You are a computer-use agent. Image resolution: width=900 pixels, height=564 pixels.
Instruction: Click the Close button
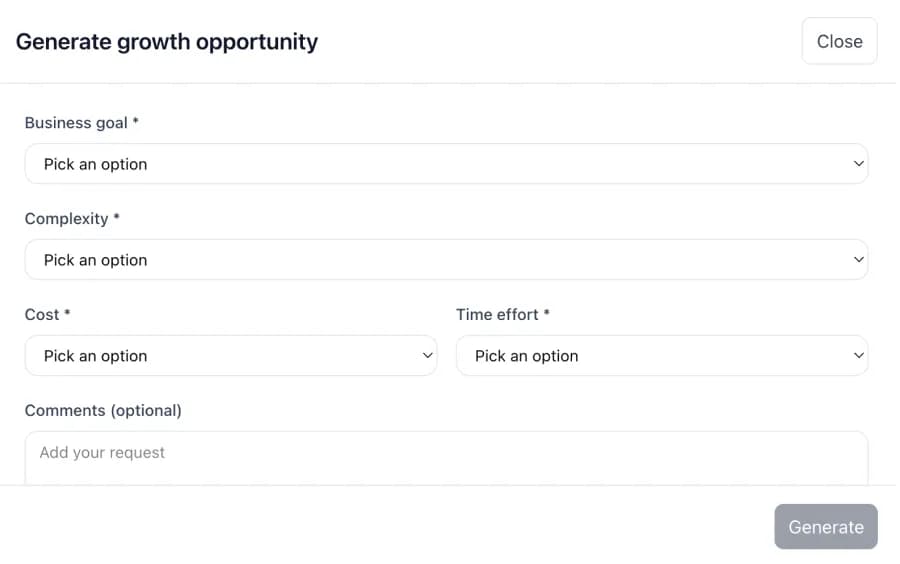[839, 41]
